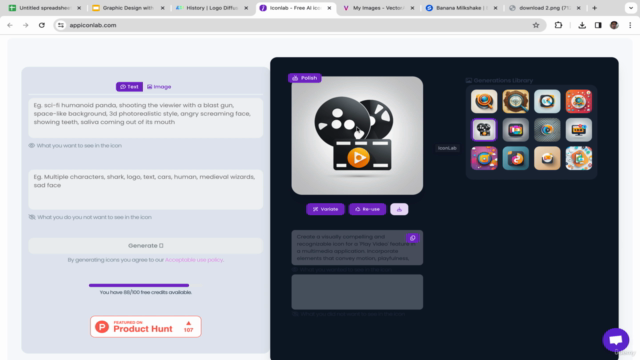Select the gray video screen library icon
This screenshot has height=360, width=640.
tap(516, 130)
